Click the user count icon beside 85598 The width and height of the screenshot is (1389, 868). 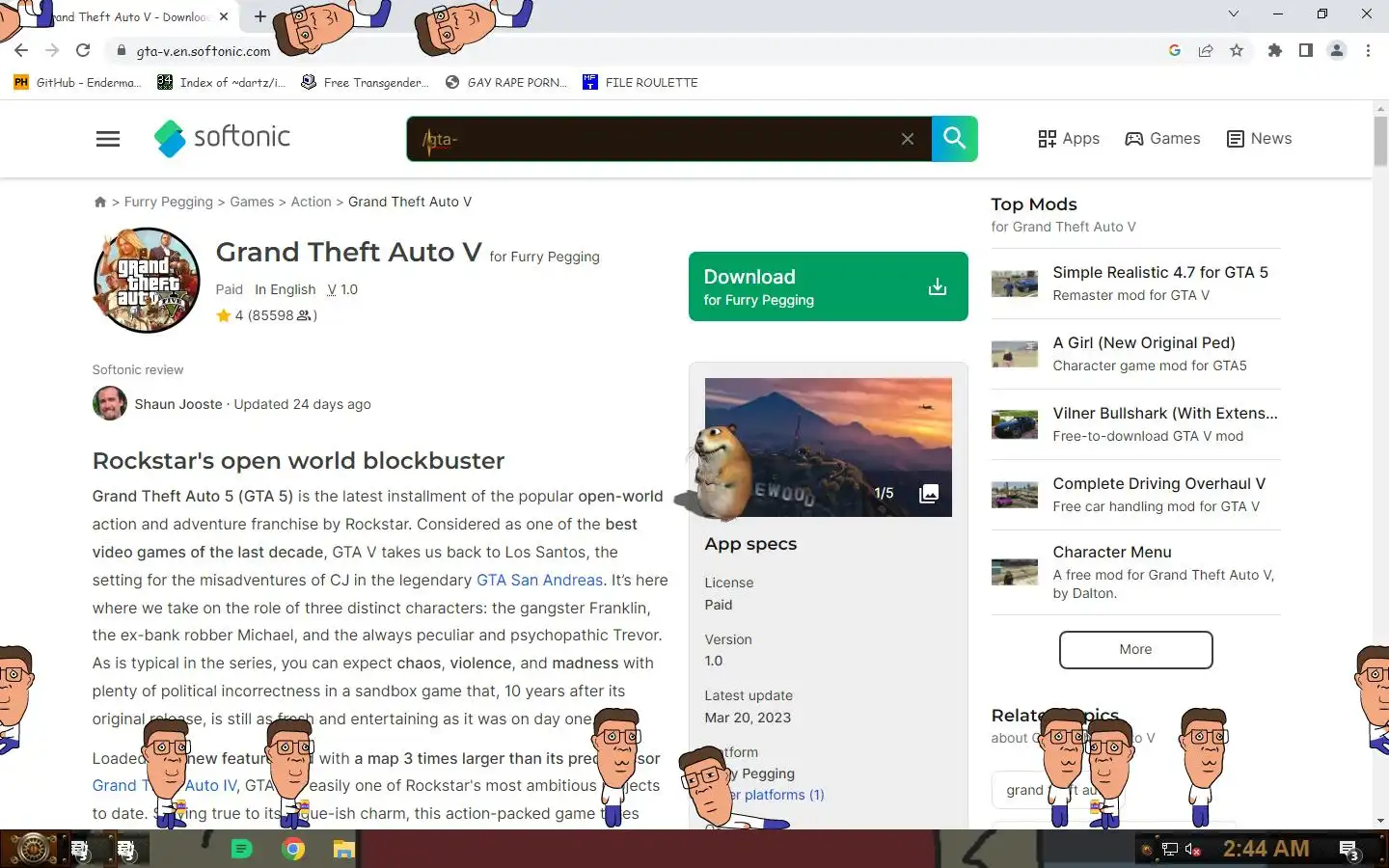[304, 315]
